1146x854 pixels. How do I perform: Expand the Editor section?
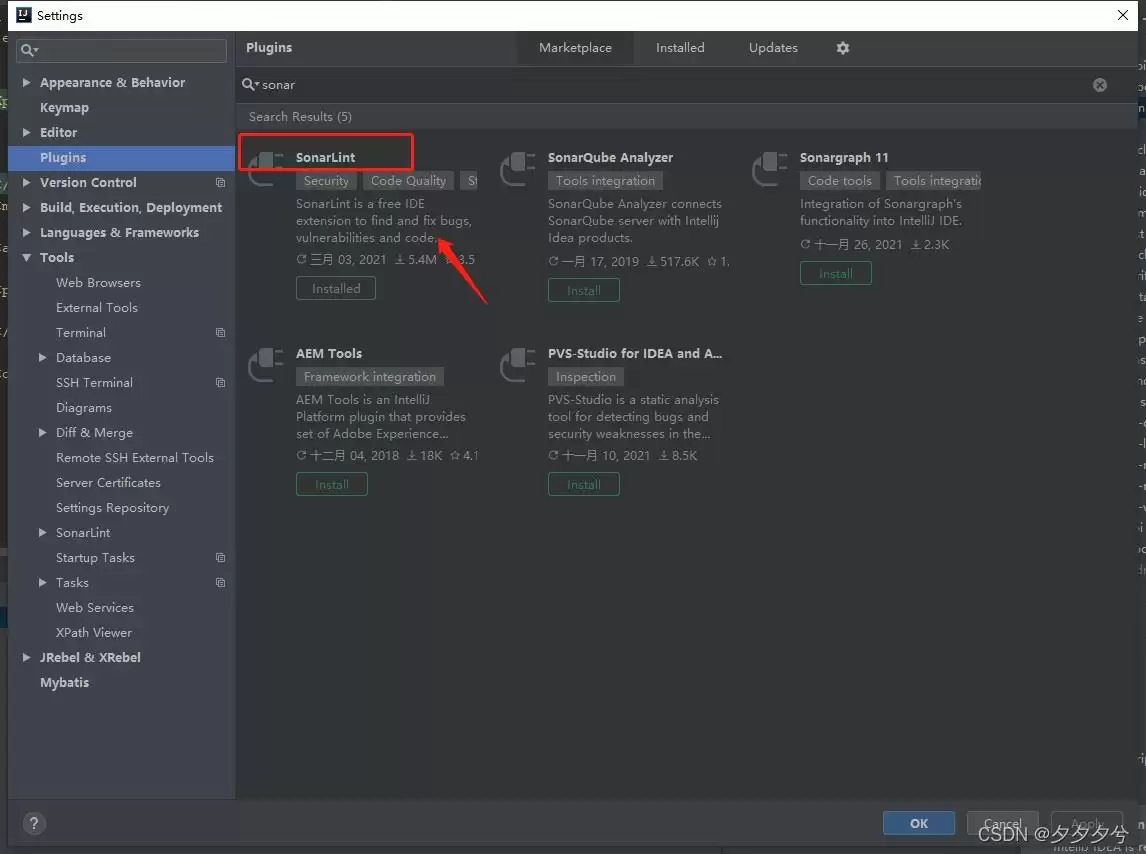tap(26, 132)
